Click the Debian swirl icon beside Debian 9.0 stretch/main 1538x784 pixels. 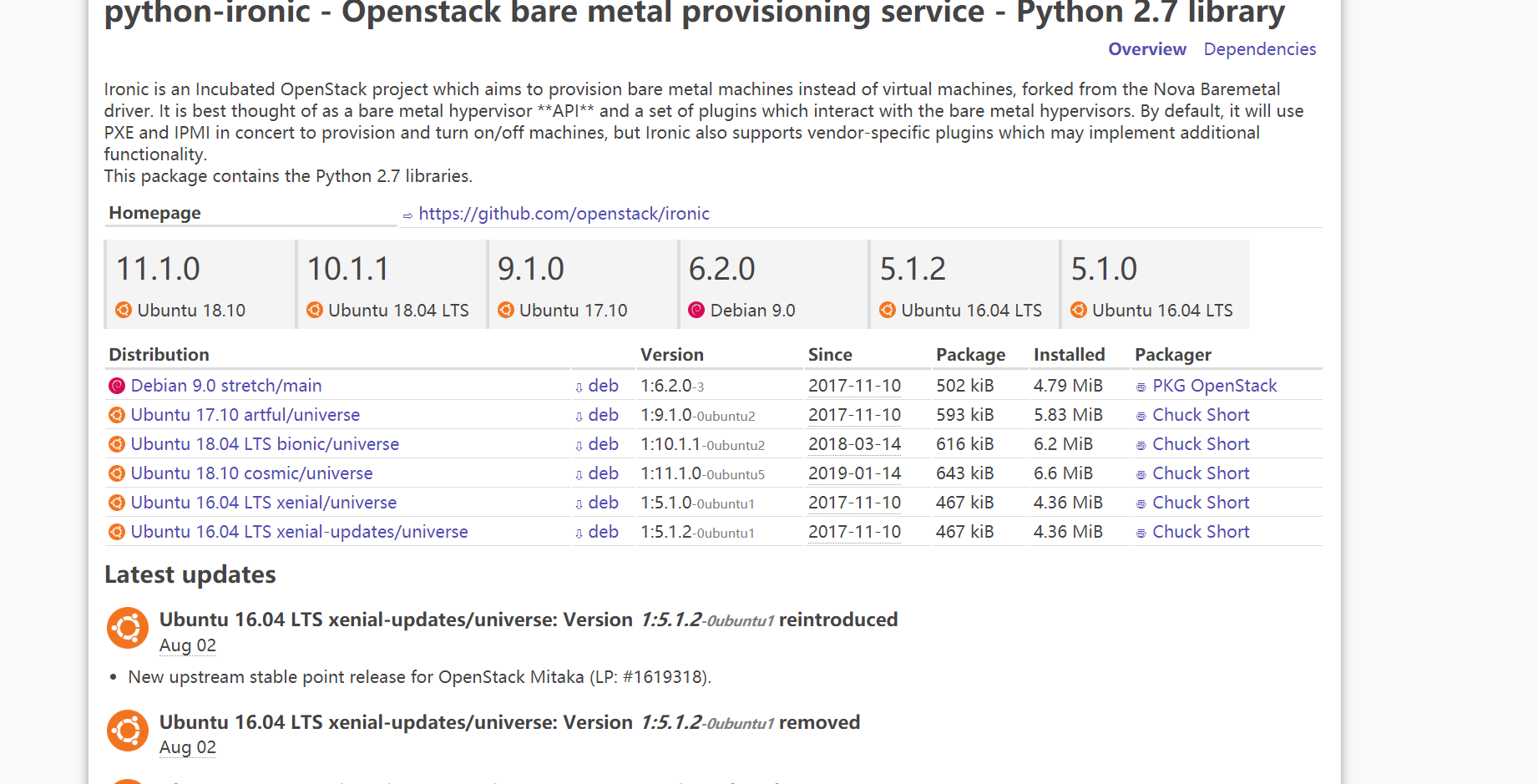coord(117,386)
